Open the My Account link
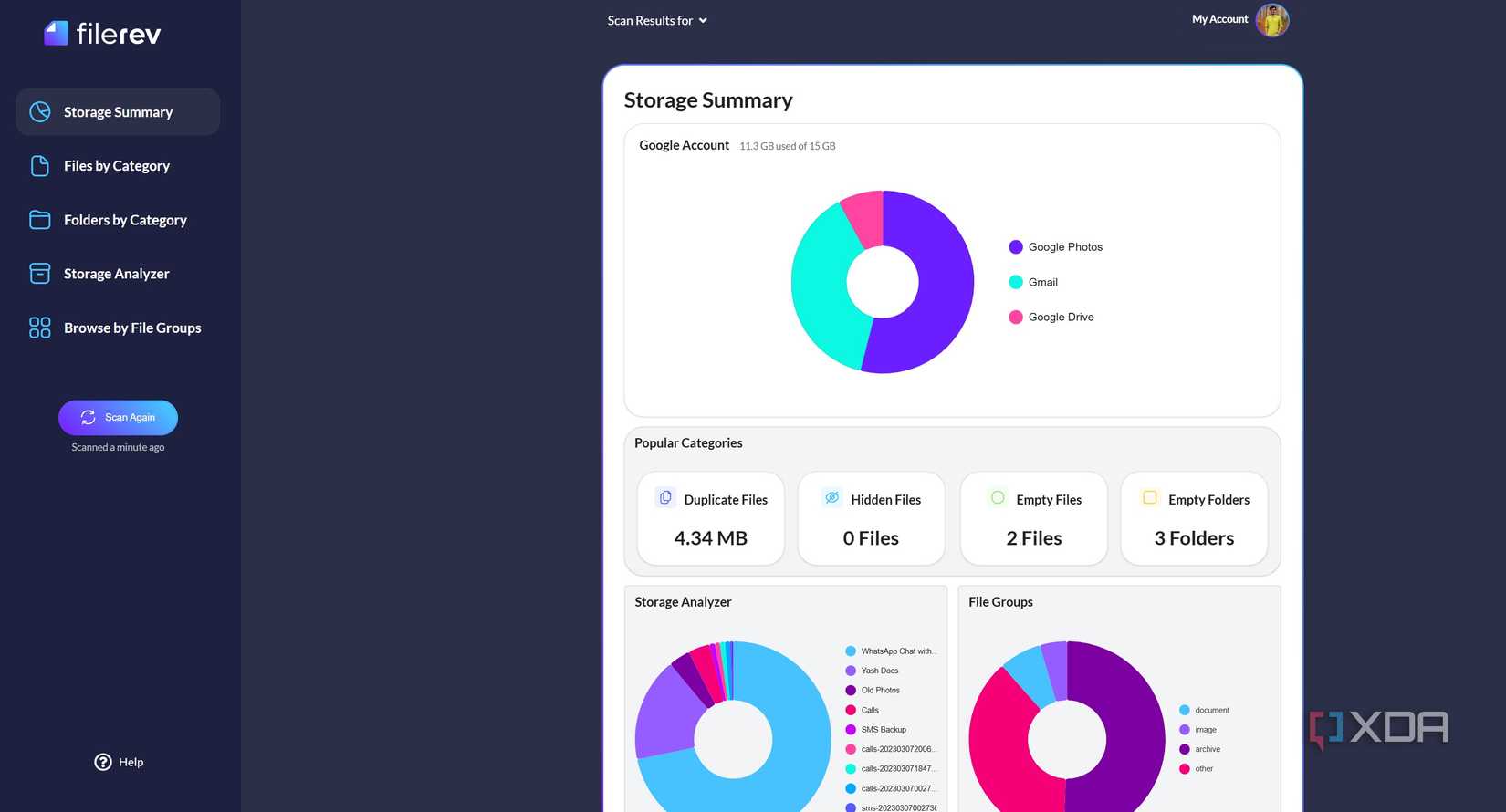This screenshot has width=1506, height=812. (x=1219, y=19)
